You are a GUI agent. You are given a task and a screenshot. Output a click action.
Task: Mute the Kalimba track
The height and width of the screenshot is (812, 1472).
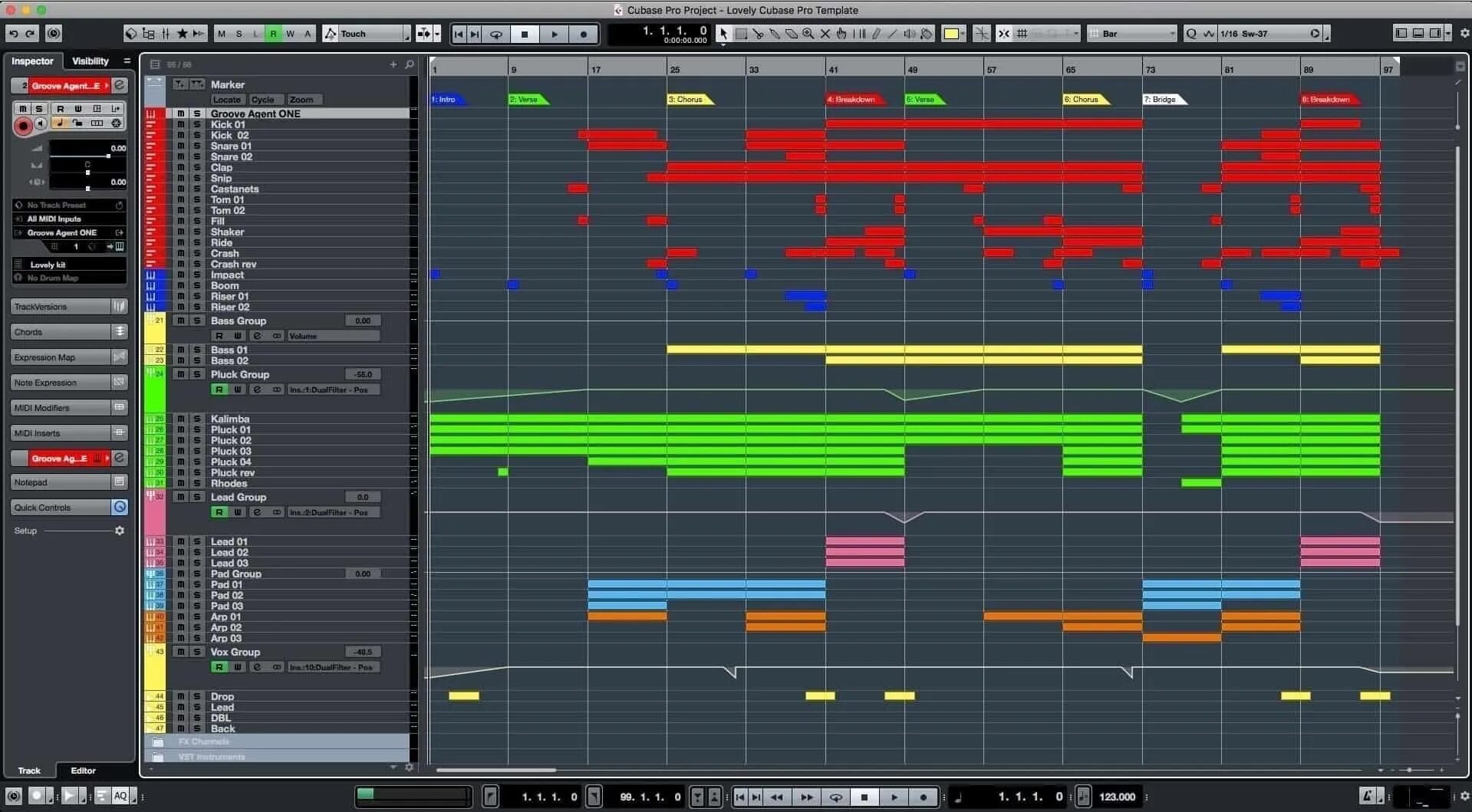pyautogui.click(x=181, y=419)
